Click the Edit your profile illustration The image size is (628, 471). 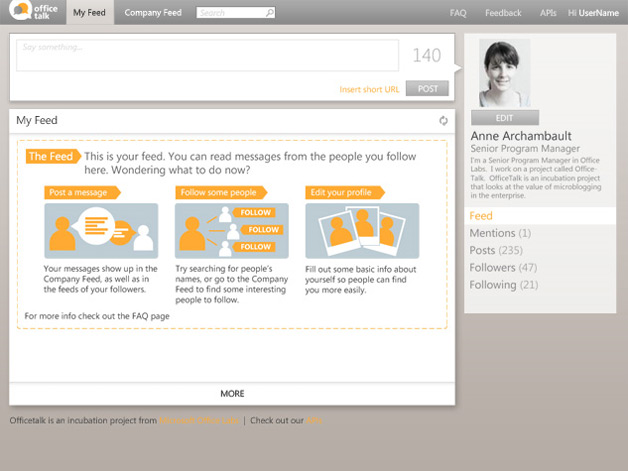(x=362, y=230)
